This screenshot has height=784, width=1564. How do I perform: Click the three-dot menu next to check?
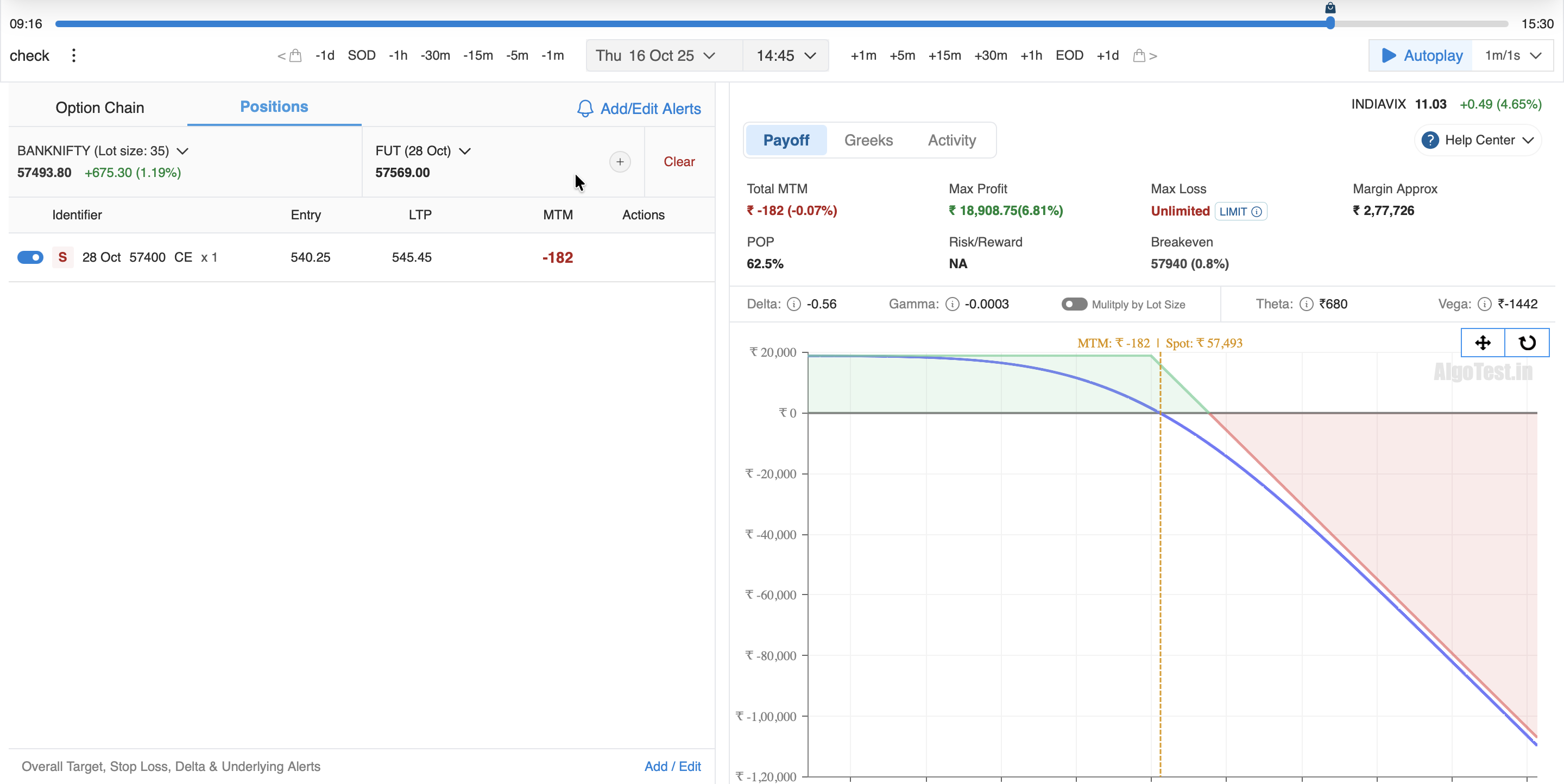[73, 55]
